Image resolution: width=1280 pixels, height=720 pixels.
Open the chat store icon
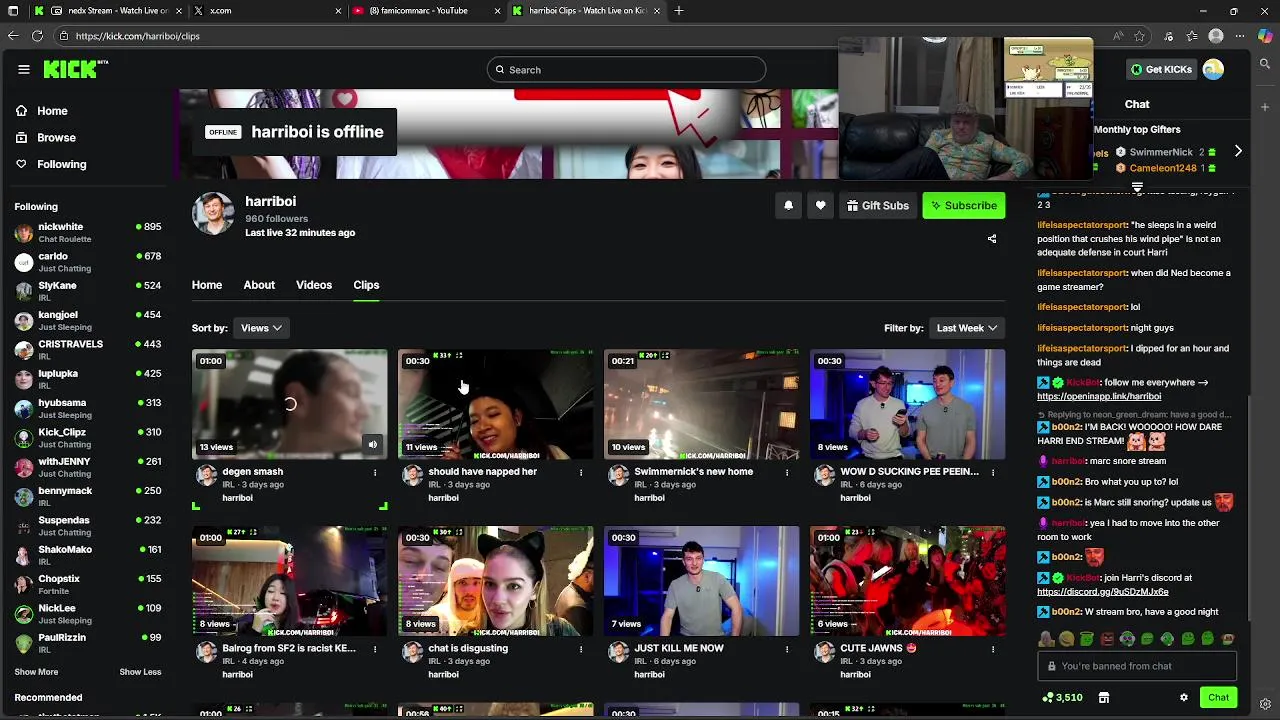click(1104, 698)
